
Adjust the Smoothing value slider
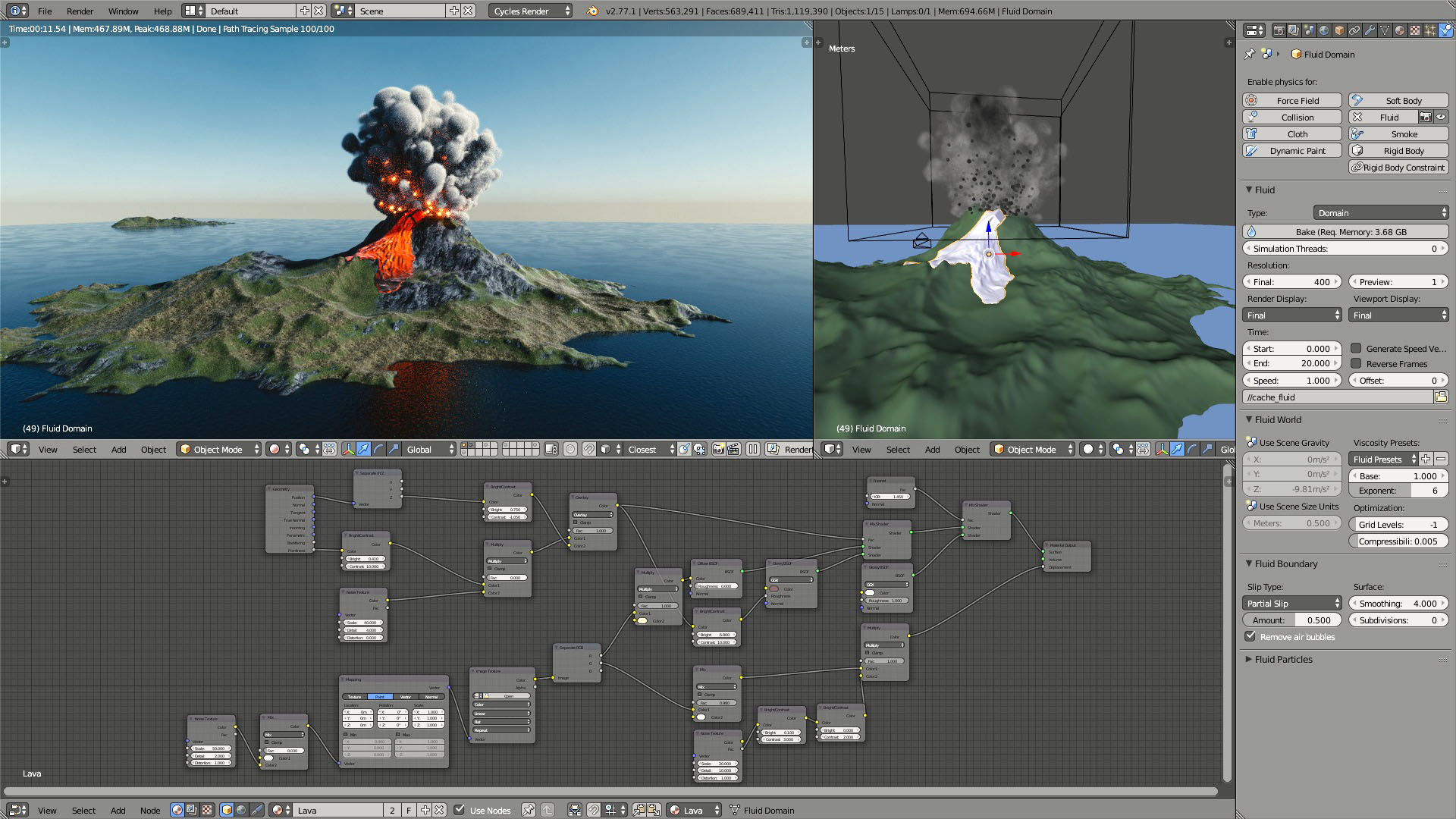point(1398,603)
